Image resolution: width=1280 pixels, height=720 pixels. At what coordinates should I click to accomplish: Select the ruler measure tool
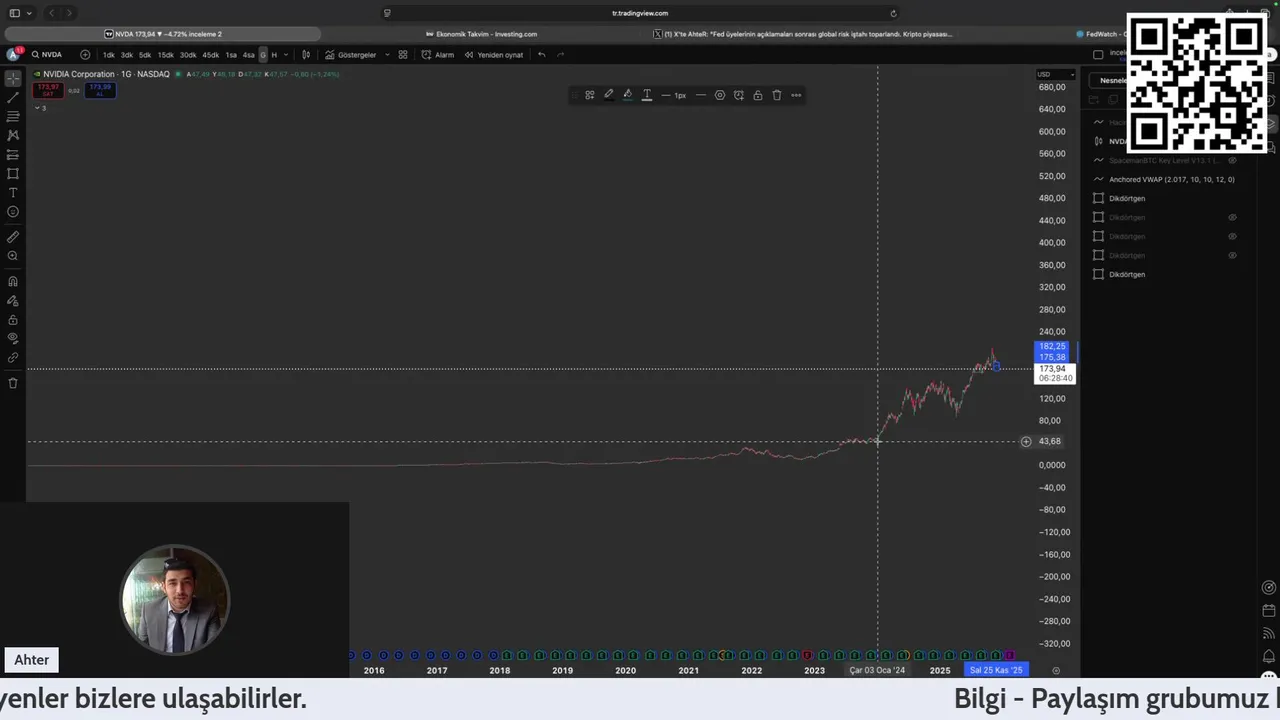click(x=13, y=237)
